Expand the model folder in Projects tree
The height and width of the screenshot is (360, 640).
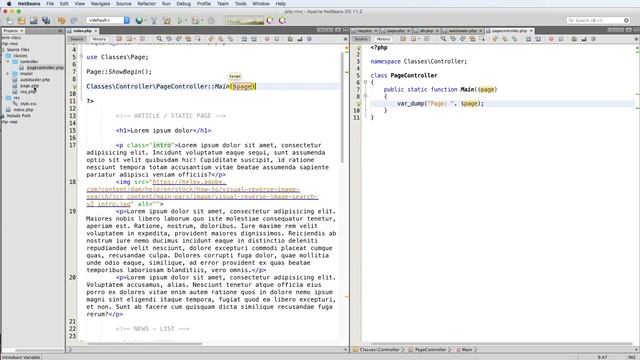tap(8, 74)
